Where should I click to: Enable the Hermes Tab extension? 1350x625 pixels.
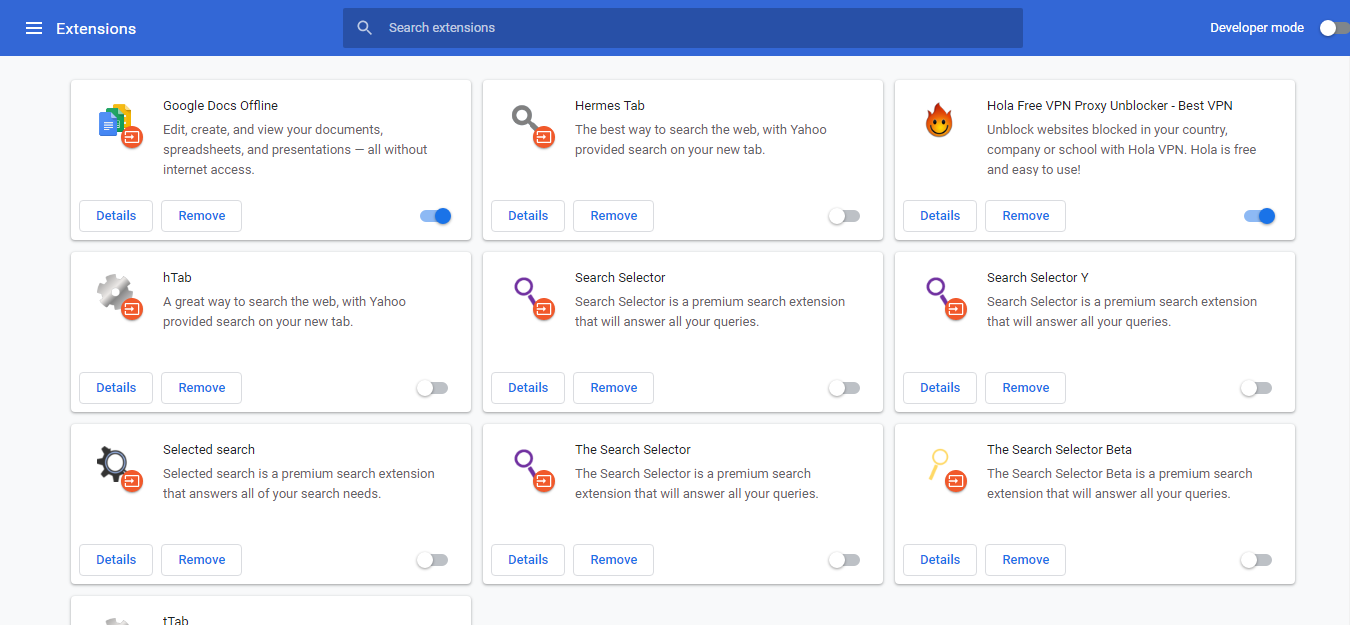coord(844,215)
